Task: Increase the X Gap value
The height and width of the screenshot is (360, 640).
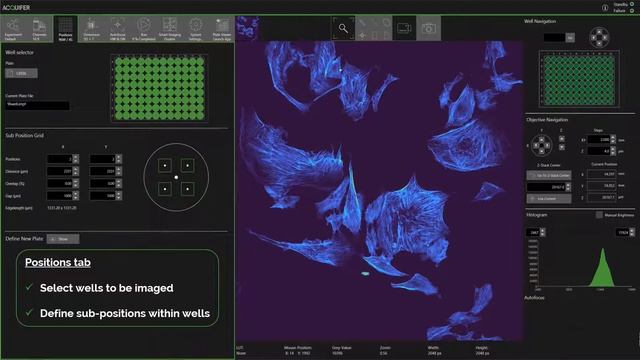Action: tap(76, 193)
